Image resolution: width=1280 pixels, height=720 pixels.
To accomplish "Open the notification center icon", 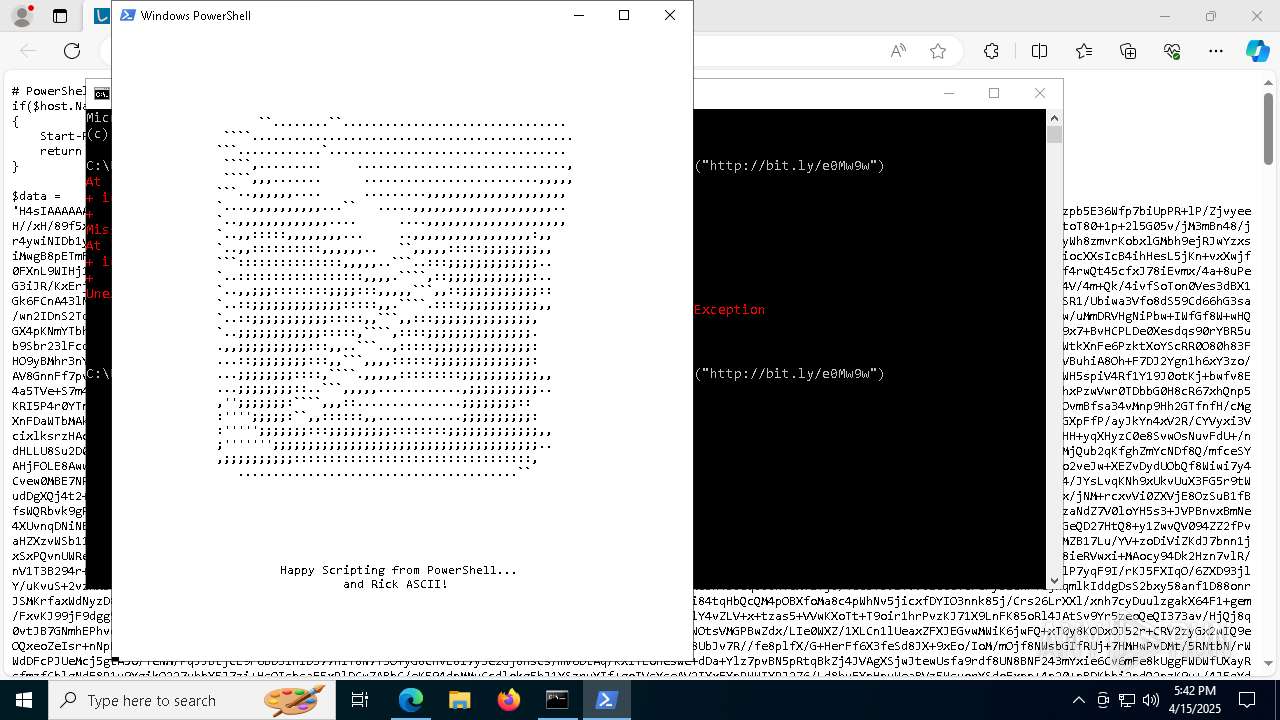I will pyautogui.click(x=1249, y=700).
